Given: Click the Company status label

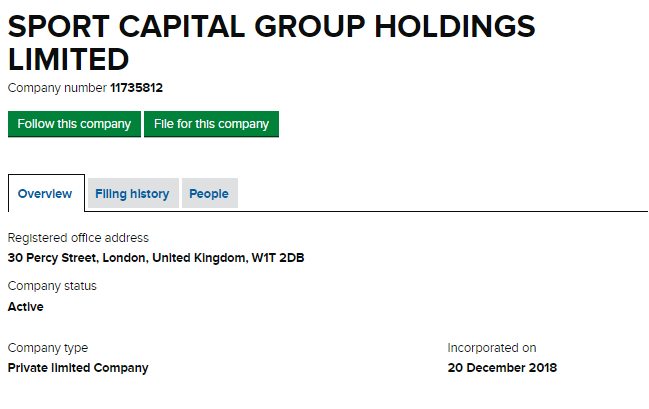Looking at the screenshot, I should tap(52, 286).
